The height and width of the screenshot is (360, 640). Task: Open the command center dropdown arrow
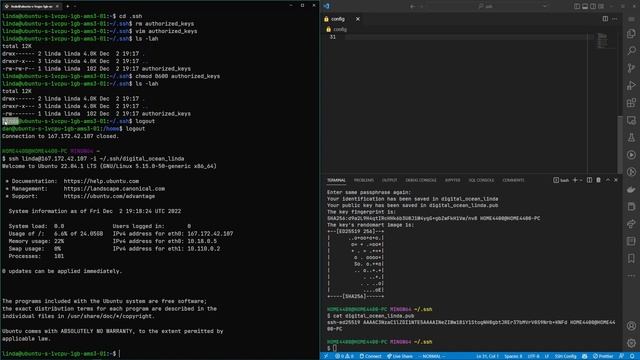click(x=544, y=6)
